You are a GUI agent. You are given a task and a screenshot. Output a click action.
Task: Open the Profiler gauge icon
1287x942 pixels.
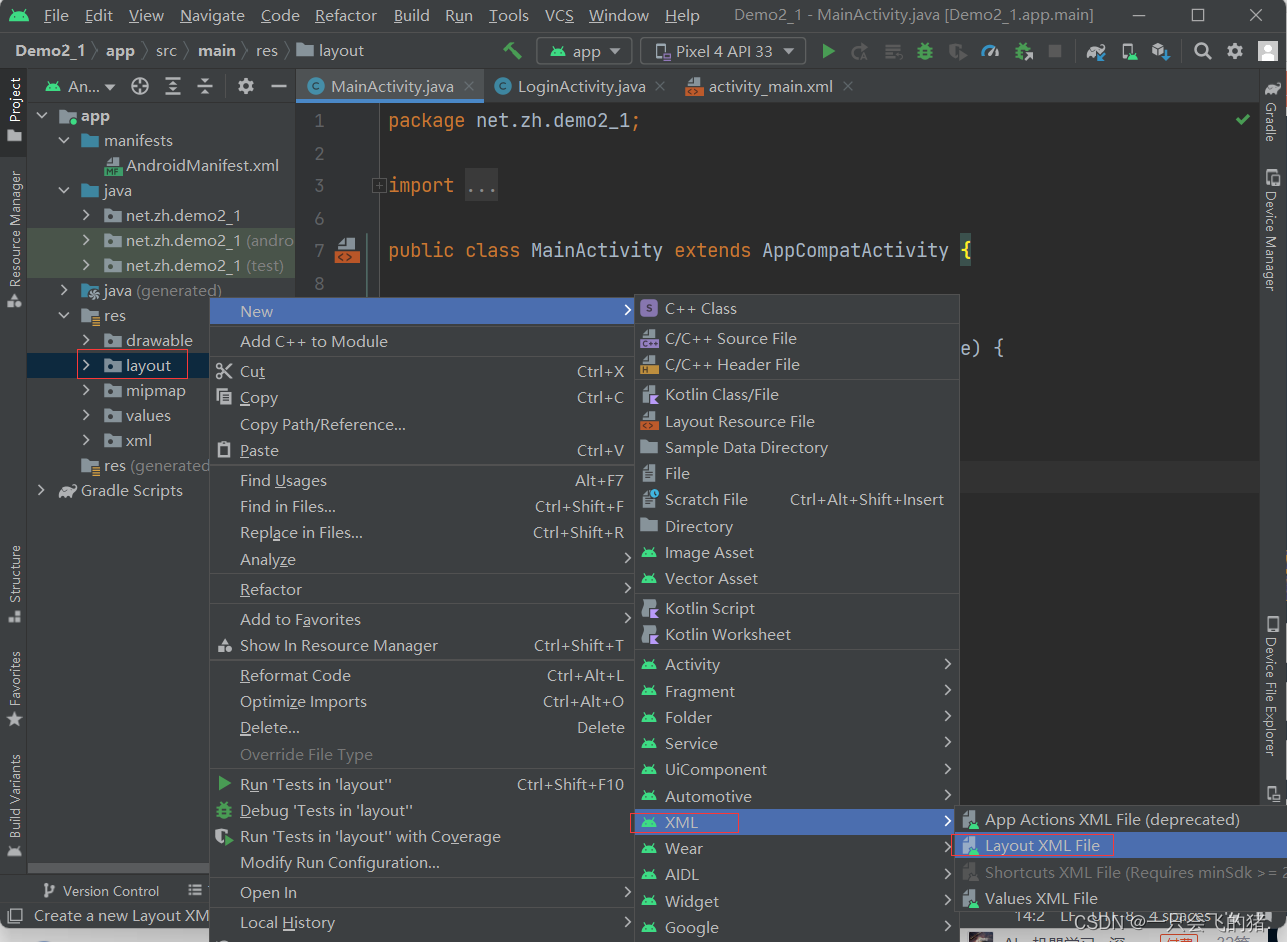pyautogui.click(x=990, y=51)
